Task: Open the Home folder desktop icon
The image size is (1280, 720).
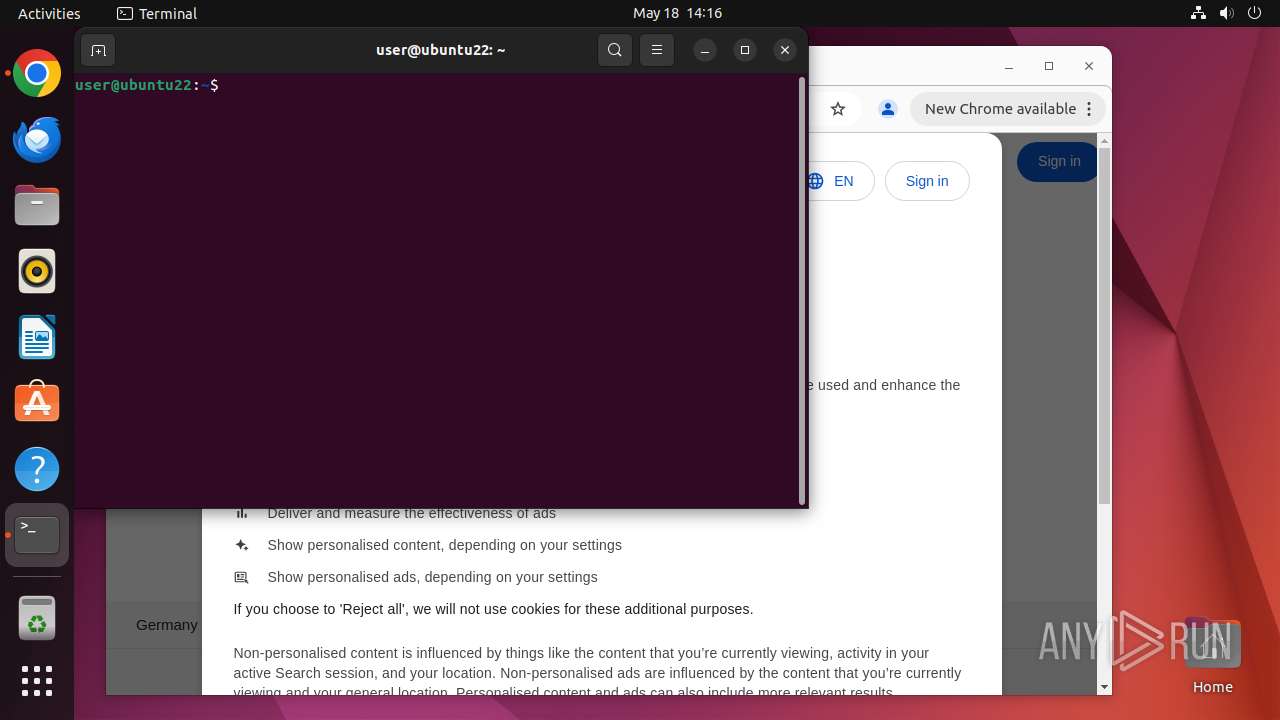Action: click(x=1212, y=655)
